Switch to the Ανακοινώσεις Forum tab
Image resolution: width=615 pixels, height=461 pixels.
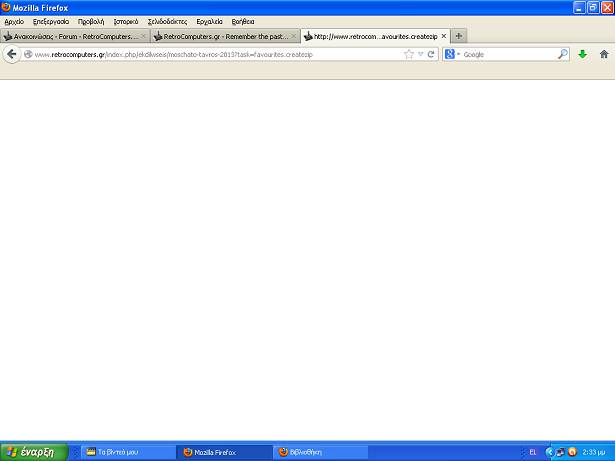(x=70, y=36)
